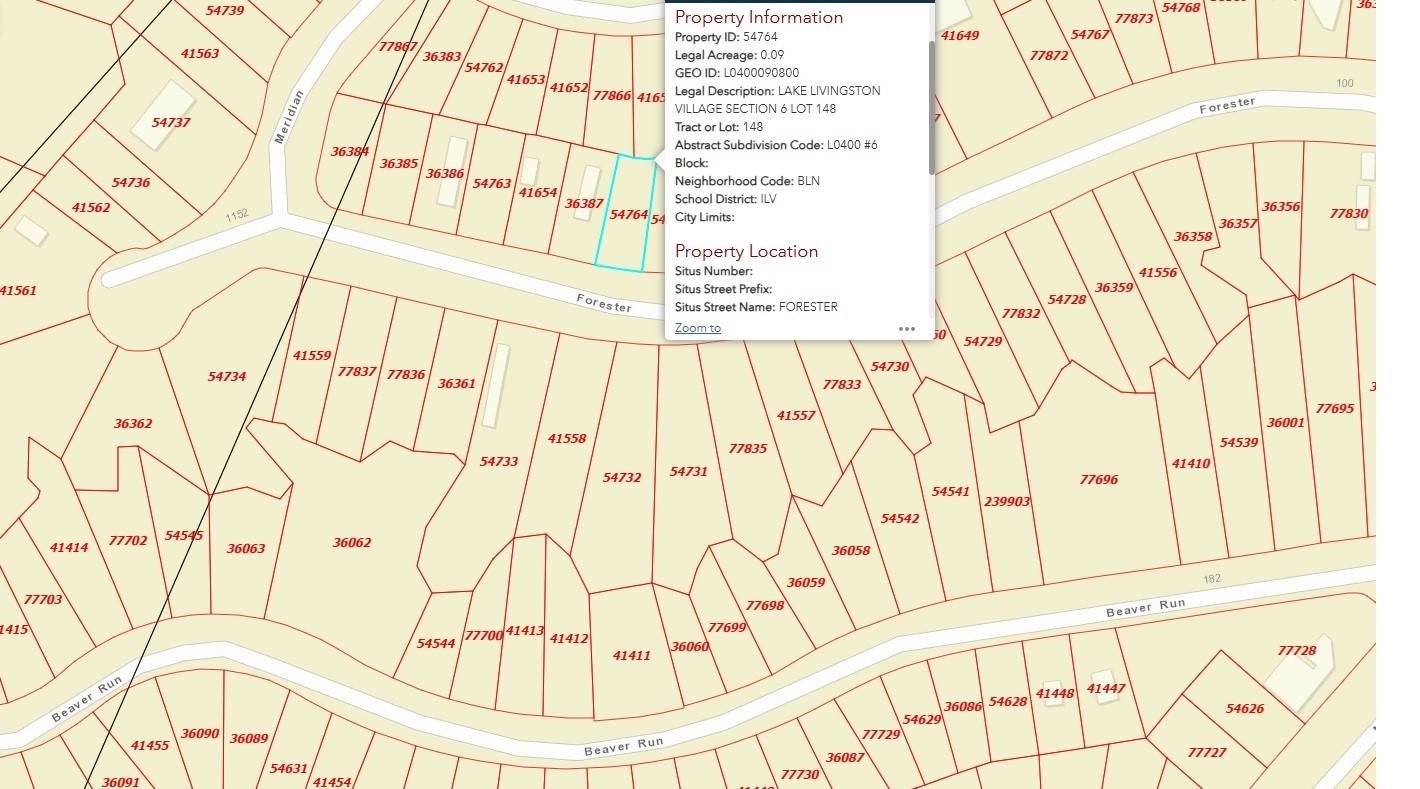Select parcel 54734 by the cul-de-sac
The image size is (1420, 789).
click(226, 377)
